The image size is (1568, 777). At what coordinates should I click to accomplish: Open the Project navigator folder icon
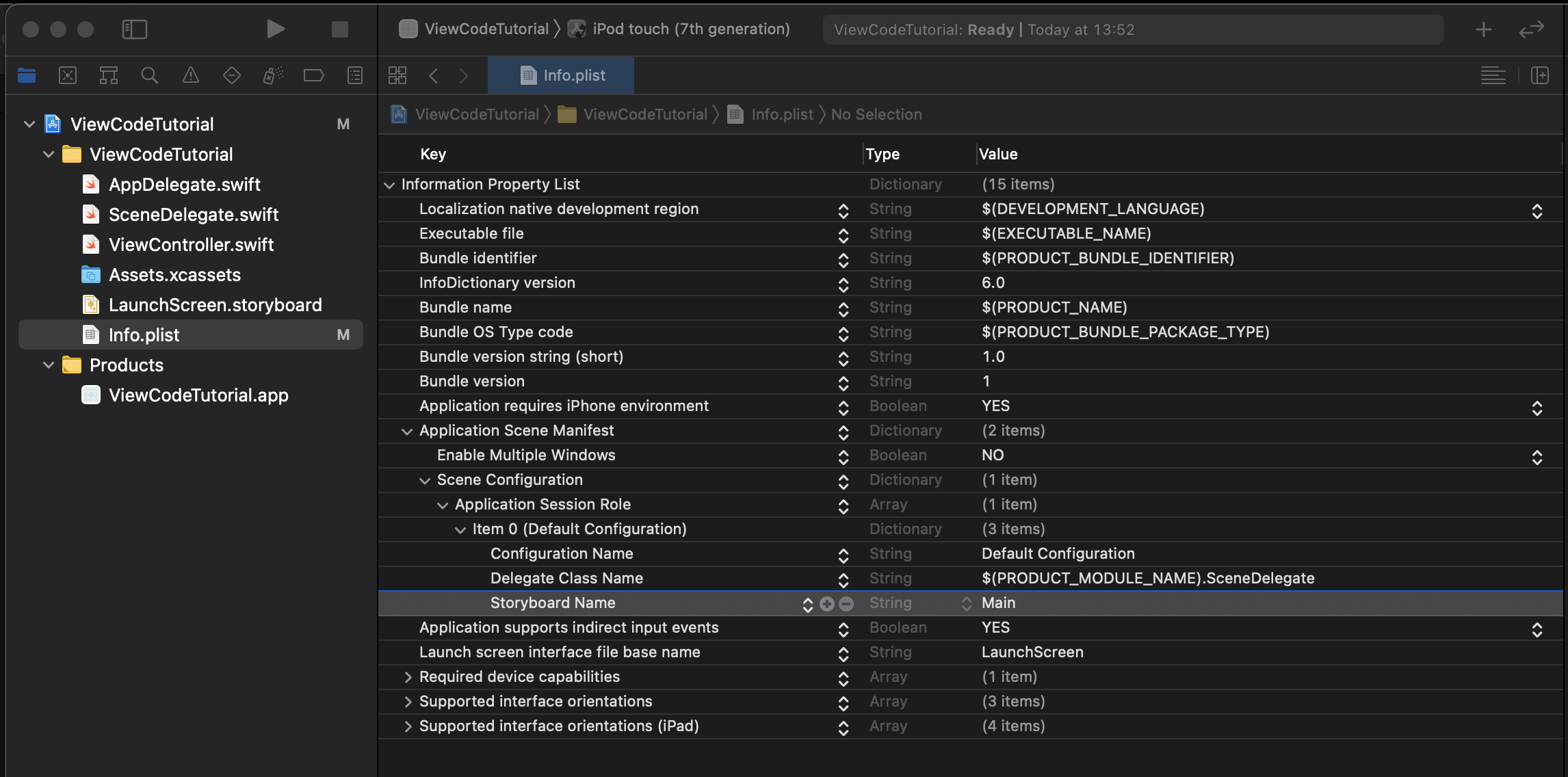[27, 75]
